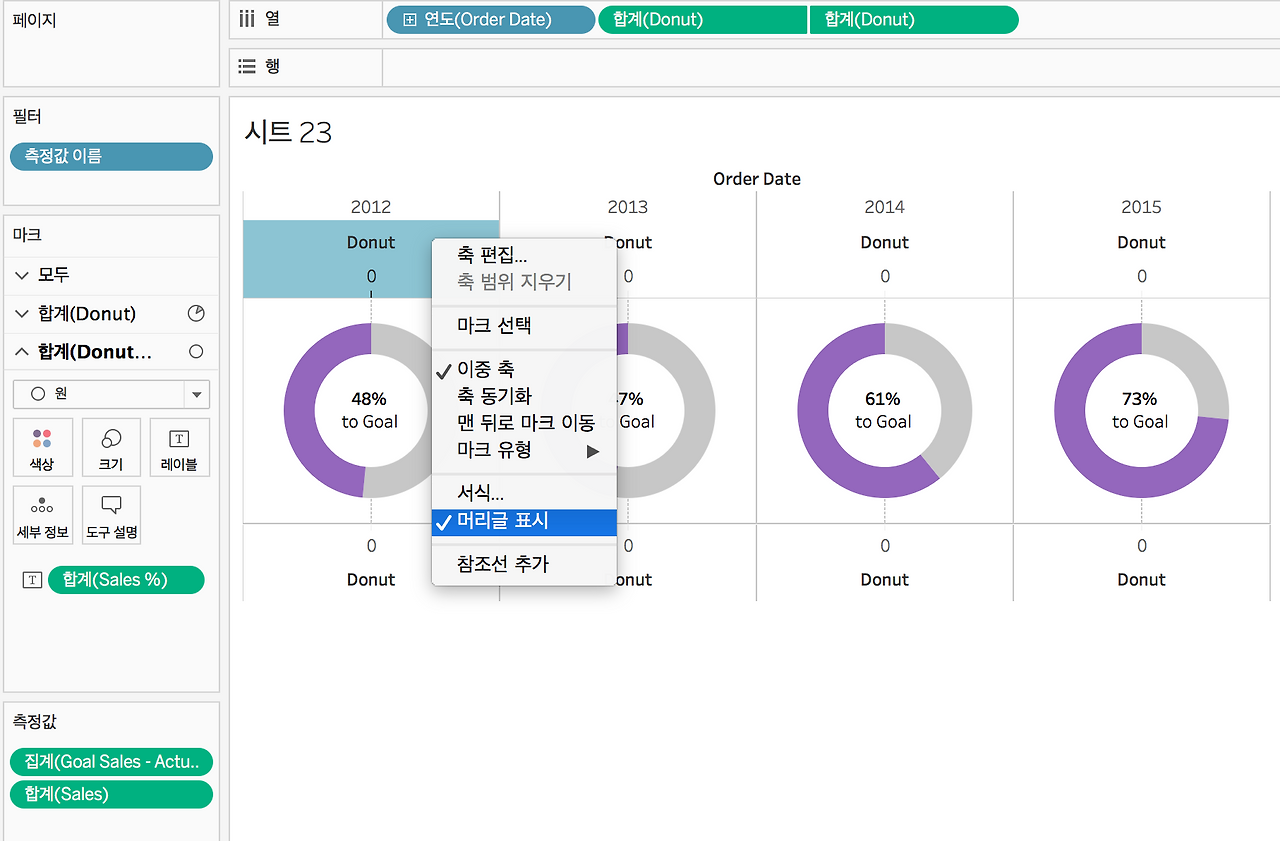Click the top Donut axis label under 2014
Image resolution: width=1280 pixels, height=841 pixels.
tap(885, 243)
